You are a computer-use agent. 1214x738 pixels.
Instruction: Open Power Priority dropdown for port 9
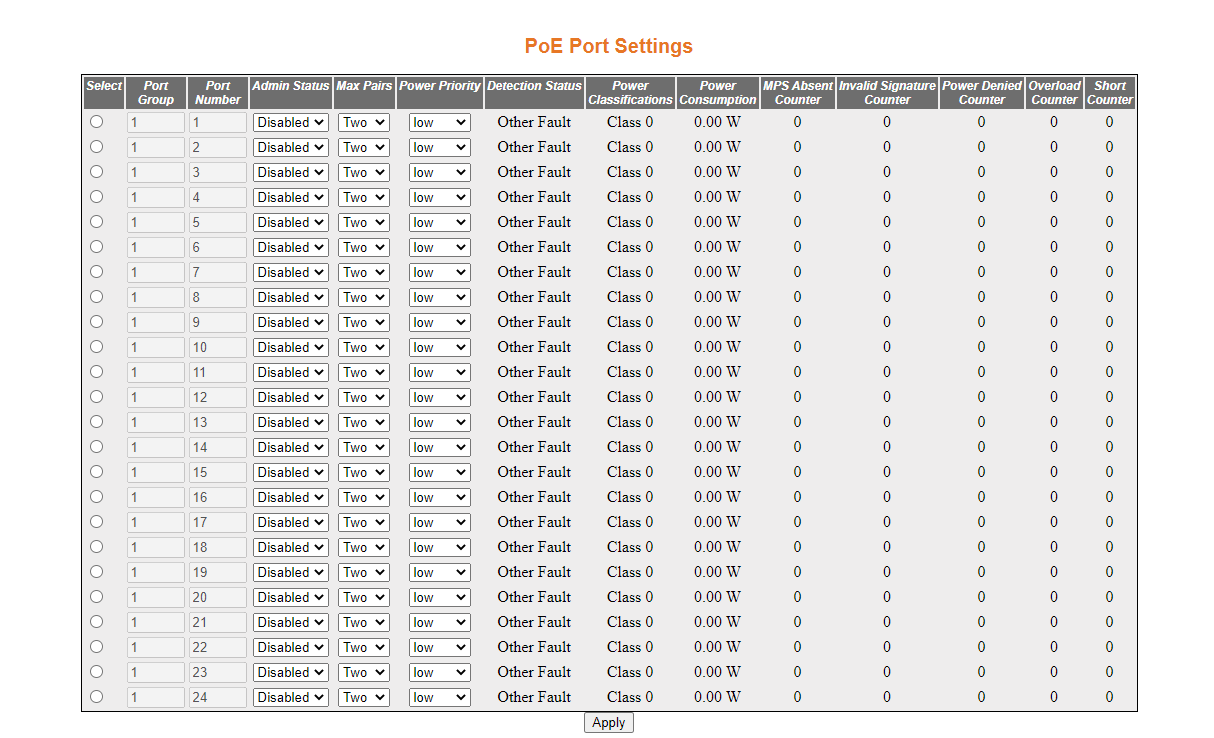point(439,322)
